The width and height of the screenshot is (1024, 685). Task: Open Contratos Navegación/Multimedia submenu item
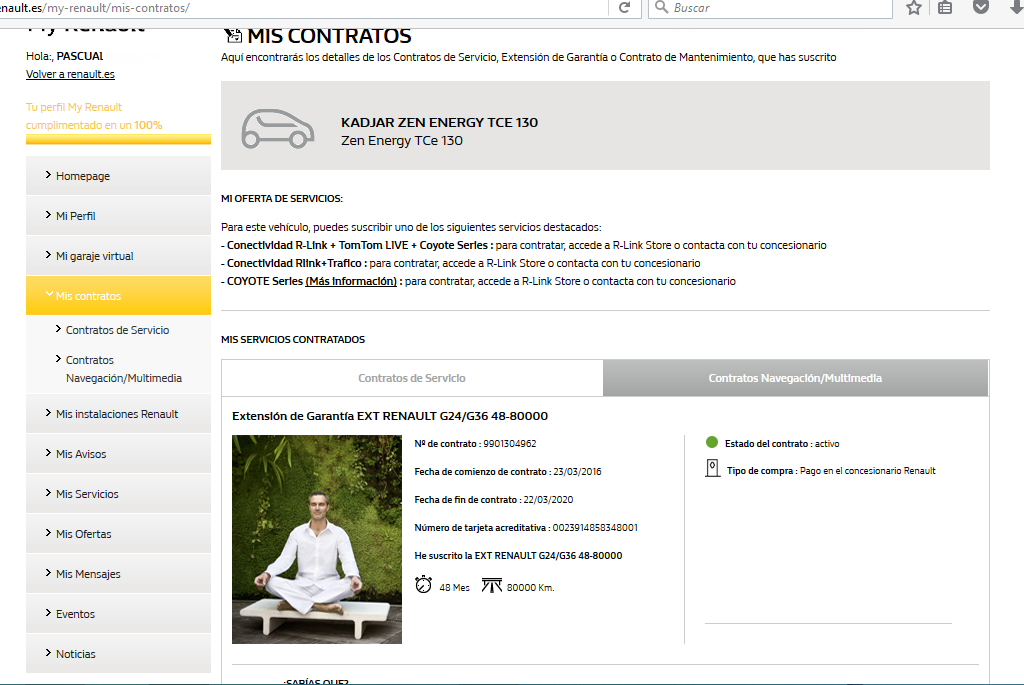coord(123,369)
